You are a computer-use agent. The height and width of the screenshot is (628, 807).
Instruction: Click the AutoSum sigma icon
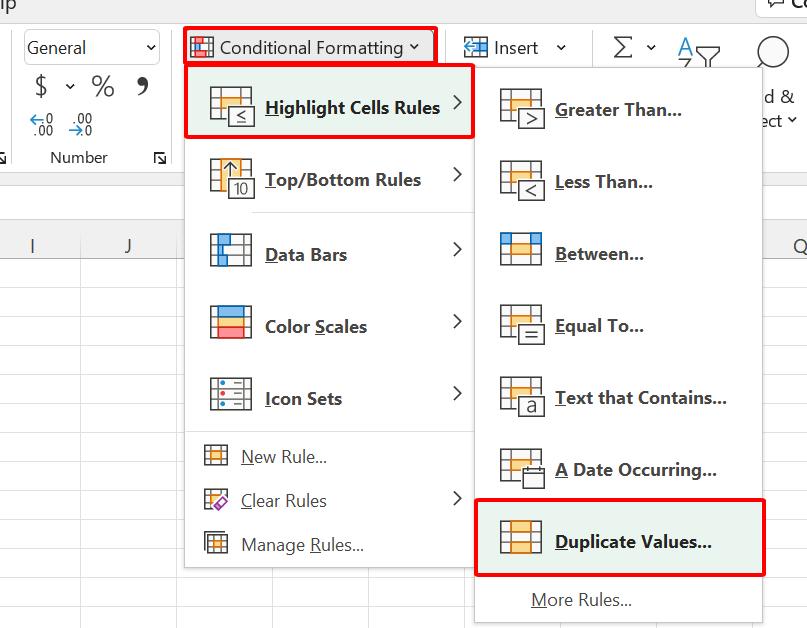click(x=623, y=48)
